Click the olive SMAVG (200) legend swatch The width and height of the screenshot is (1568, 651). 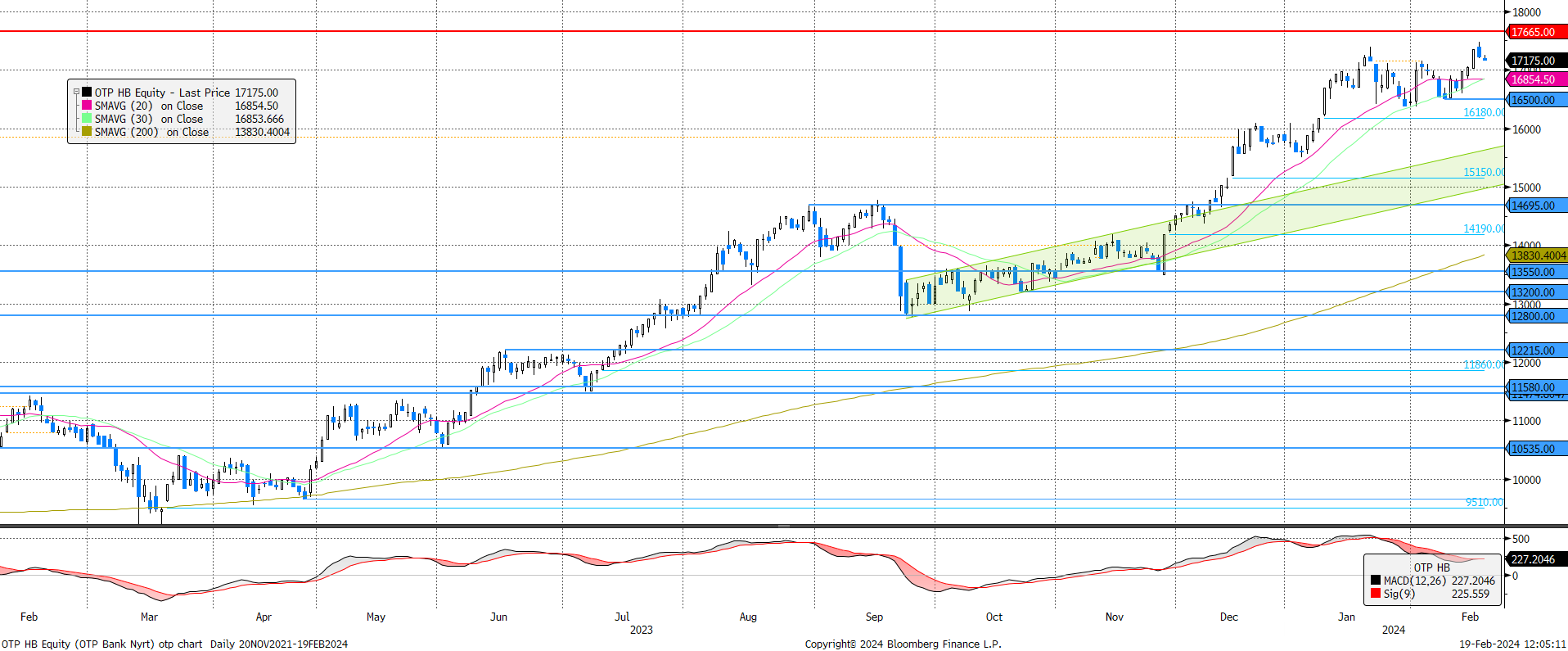point(87,132)
